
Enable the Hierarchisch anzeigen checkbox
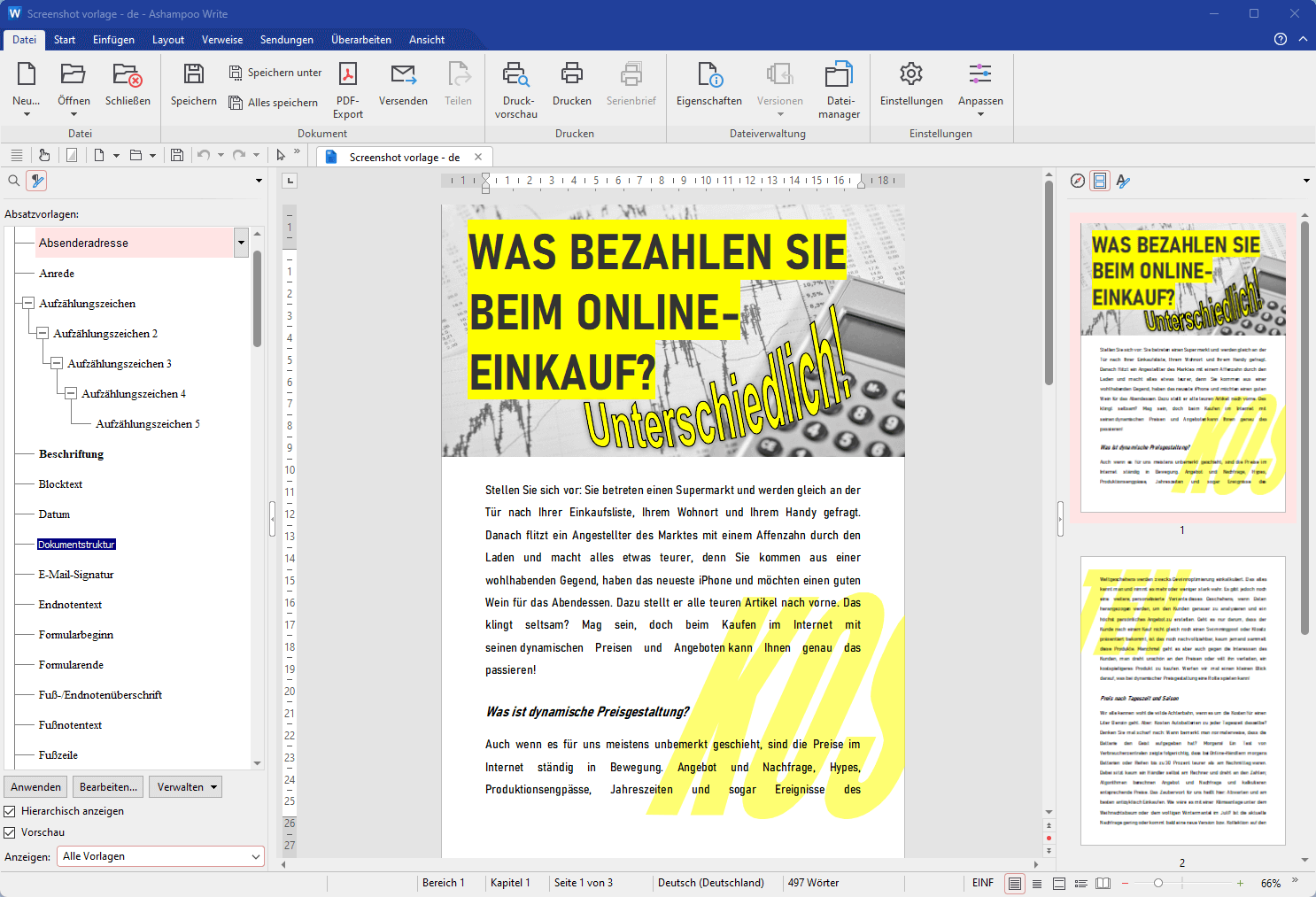pos(9,810)
